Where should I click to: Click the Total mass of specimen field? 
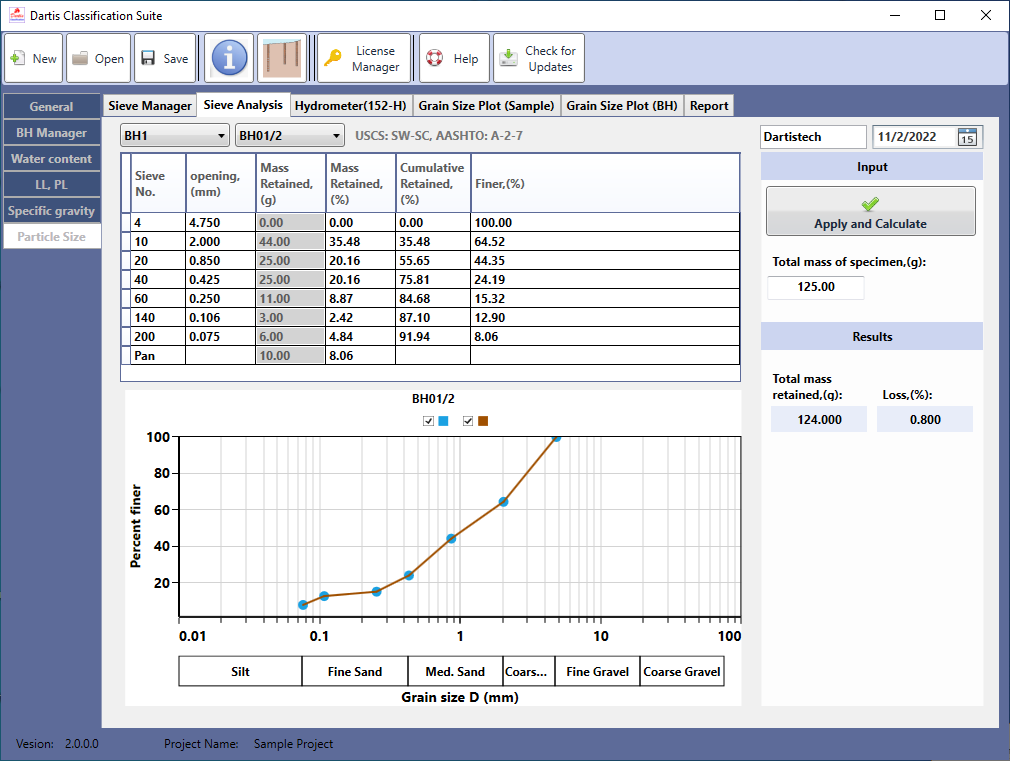(x=815, y=287)
